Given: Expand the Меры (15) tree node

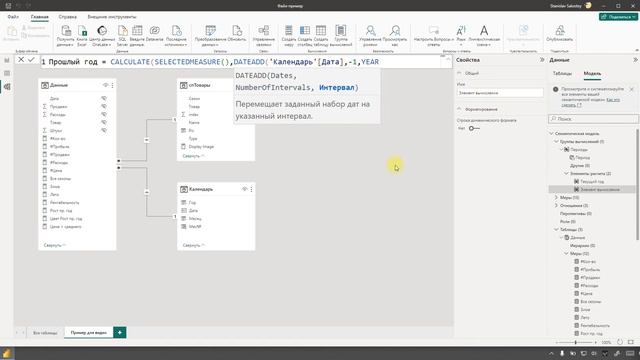Looking at the screenshot, I should (x=556, y=198).
